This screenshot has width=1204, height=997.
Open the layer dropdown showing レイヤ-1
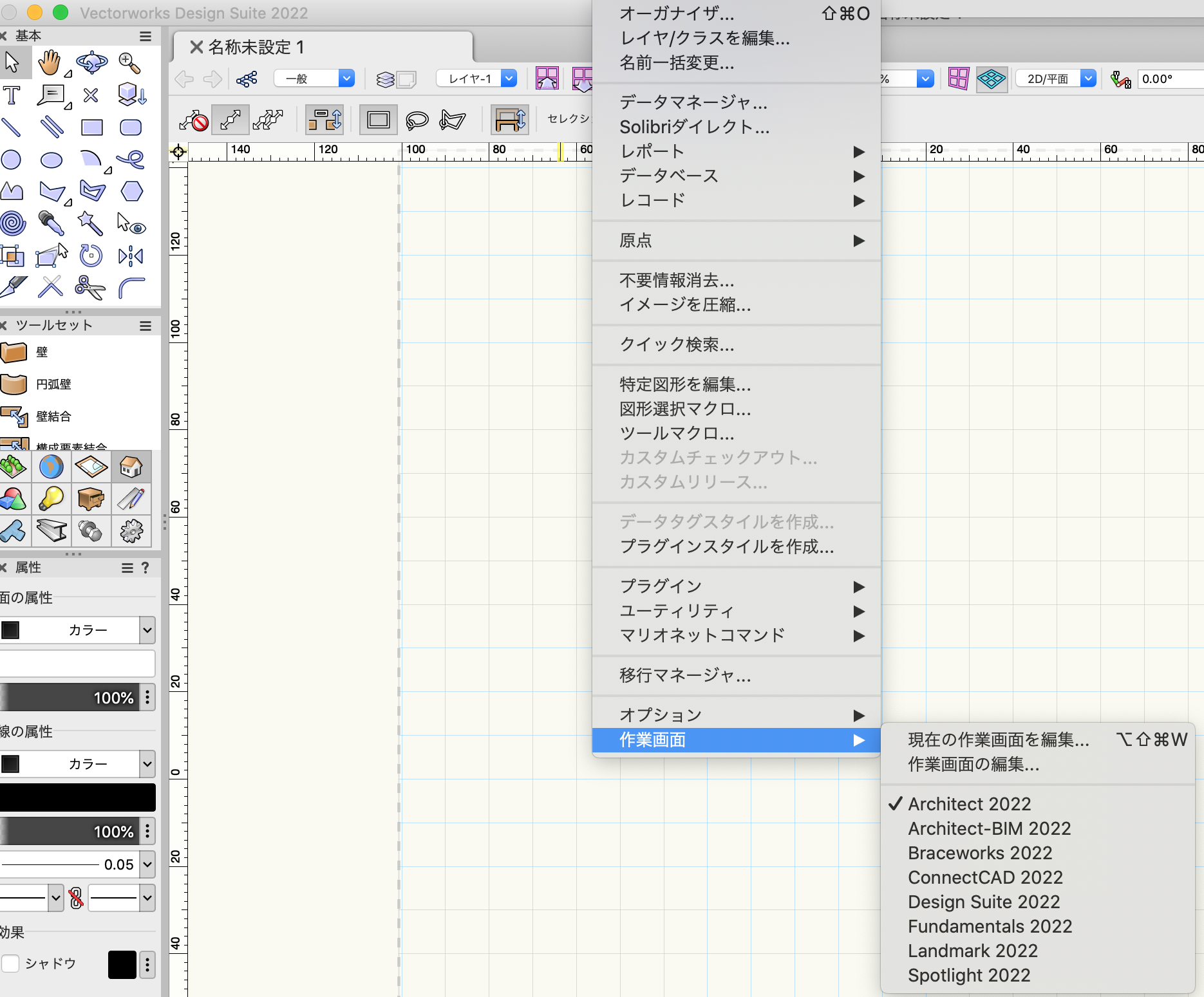pyautogui.click(x=476, y=79)
